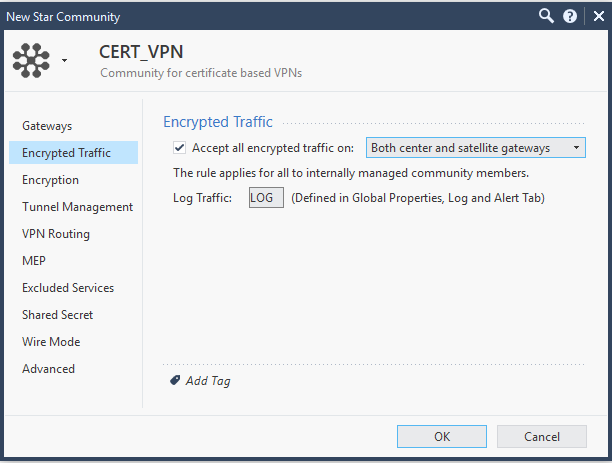Switch to the Encryption section

pos(50,180)
